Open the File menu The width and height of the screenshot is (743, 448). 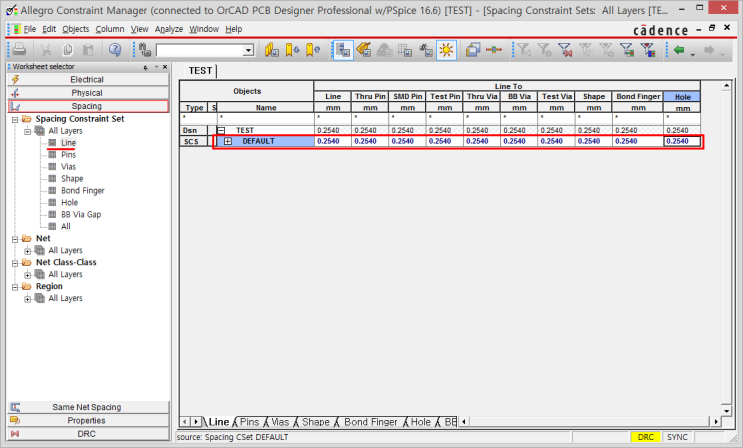pos(30,29)
